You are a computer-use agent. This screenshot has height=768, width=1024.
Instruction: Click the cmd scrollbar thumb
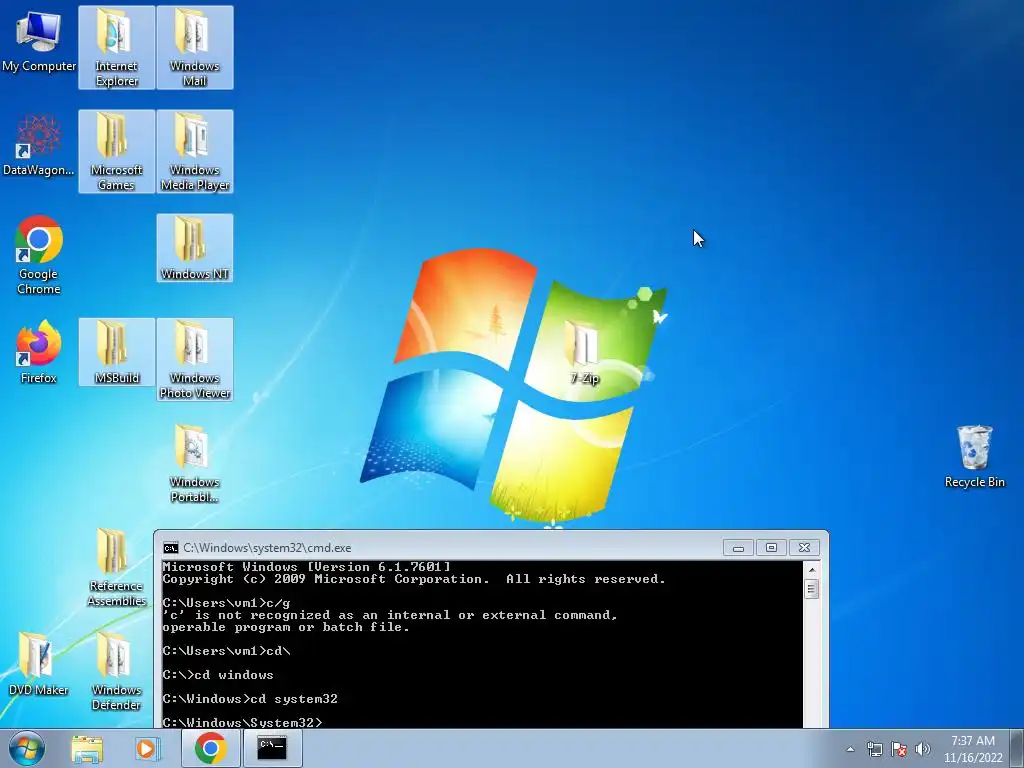click(x=812, y=589)
